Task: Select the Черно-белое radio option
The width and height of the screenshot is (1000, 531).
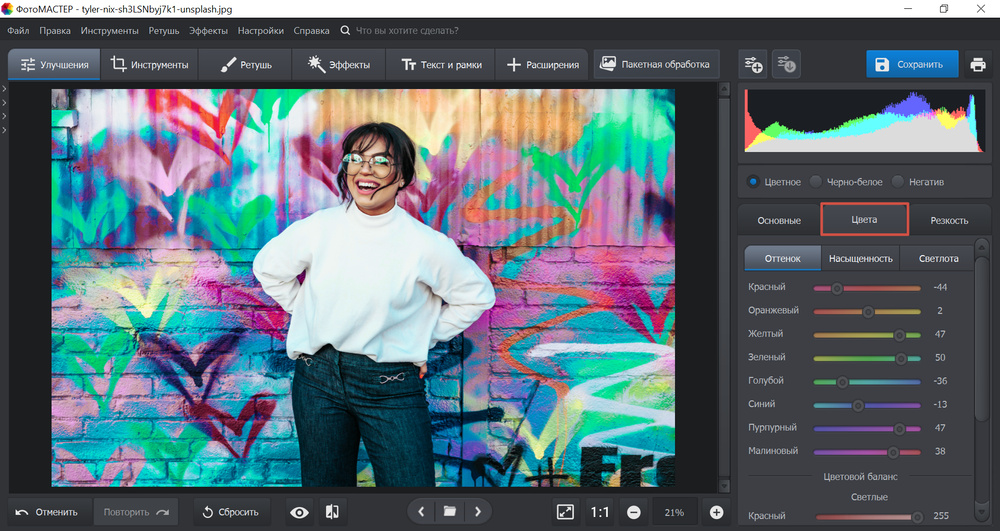Action: (x=817, y=182)
